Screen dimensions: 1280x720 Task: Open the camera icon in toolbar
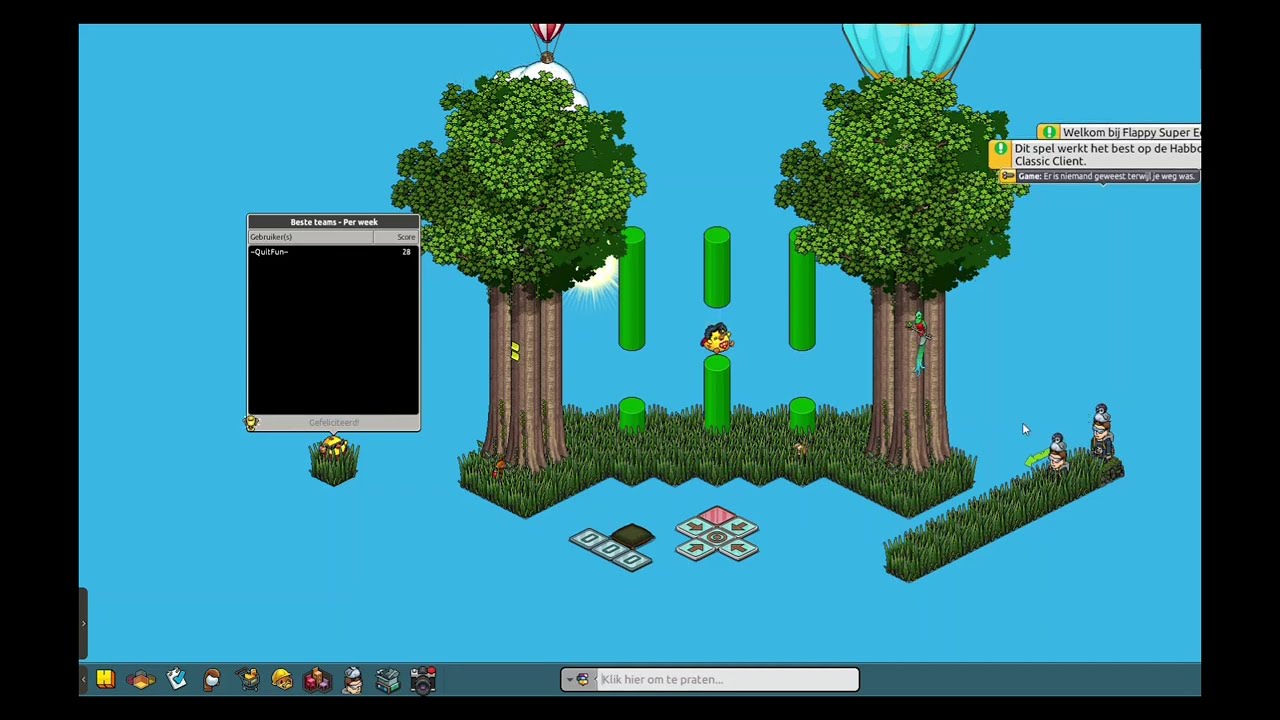423,680
